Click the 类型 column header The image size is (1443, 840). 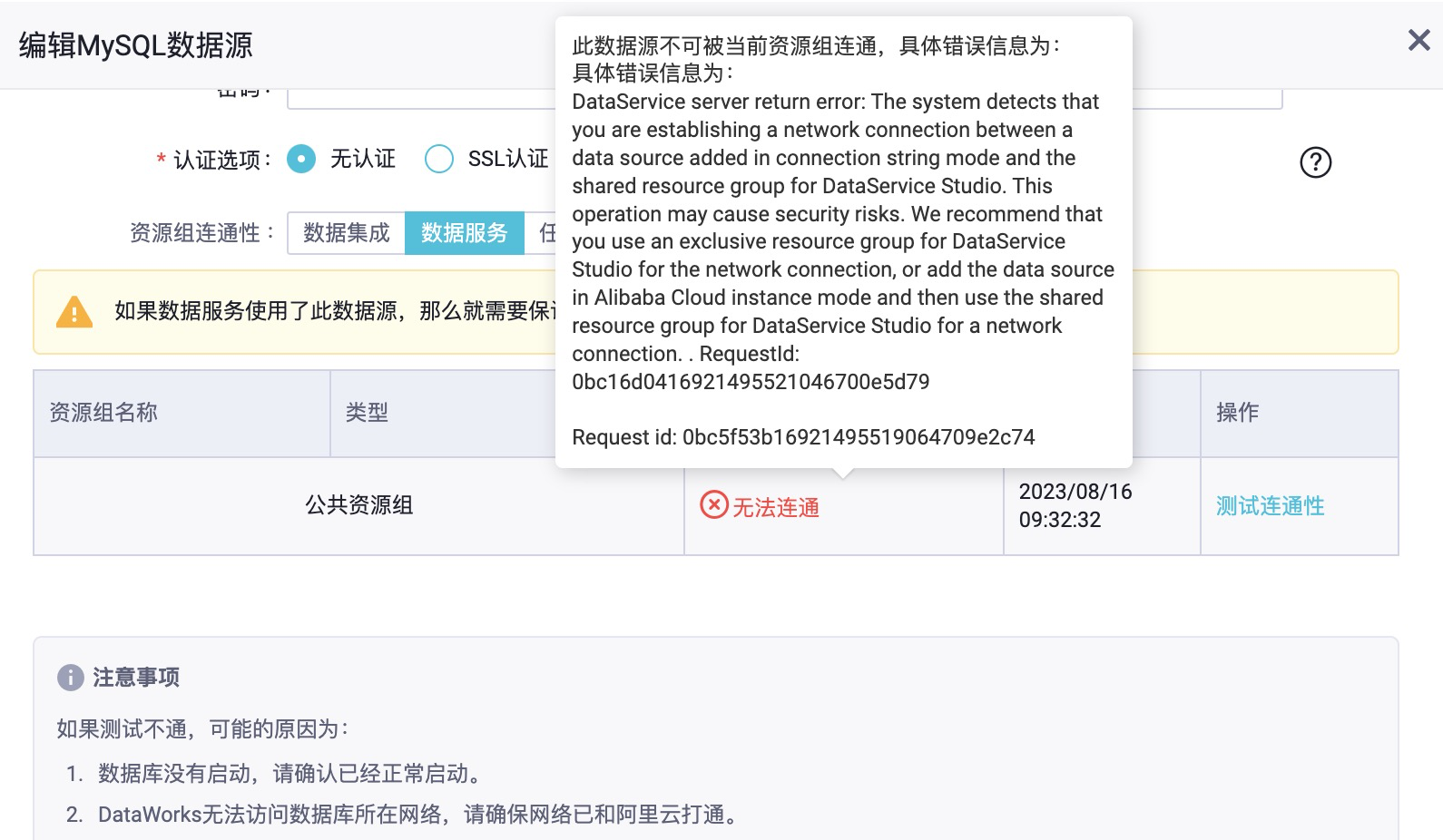tap(367, 413)
